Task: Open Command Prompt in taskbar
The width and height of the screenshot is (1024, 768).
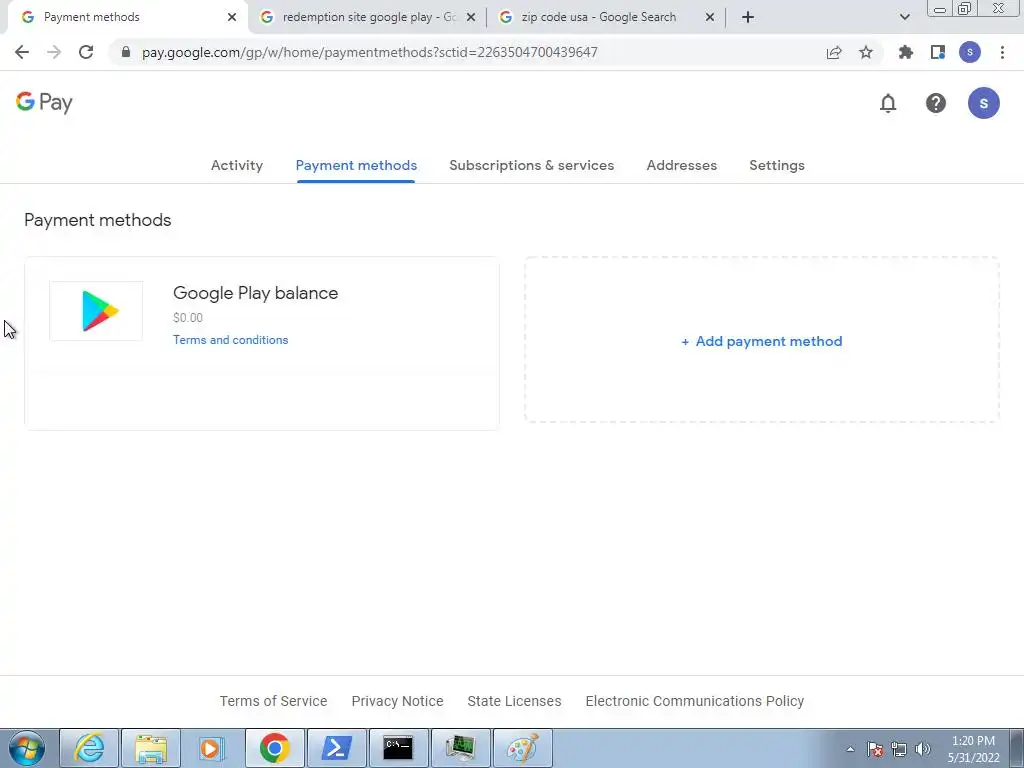Action: [x=398, y=748]
